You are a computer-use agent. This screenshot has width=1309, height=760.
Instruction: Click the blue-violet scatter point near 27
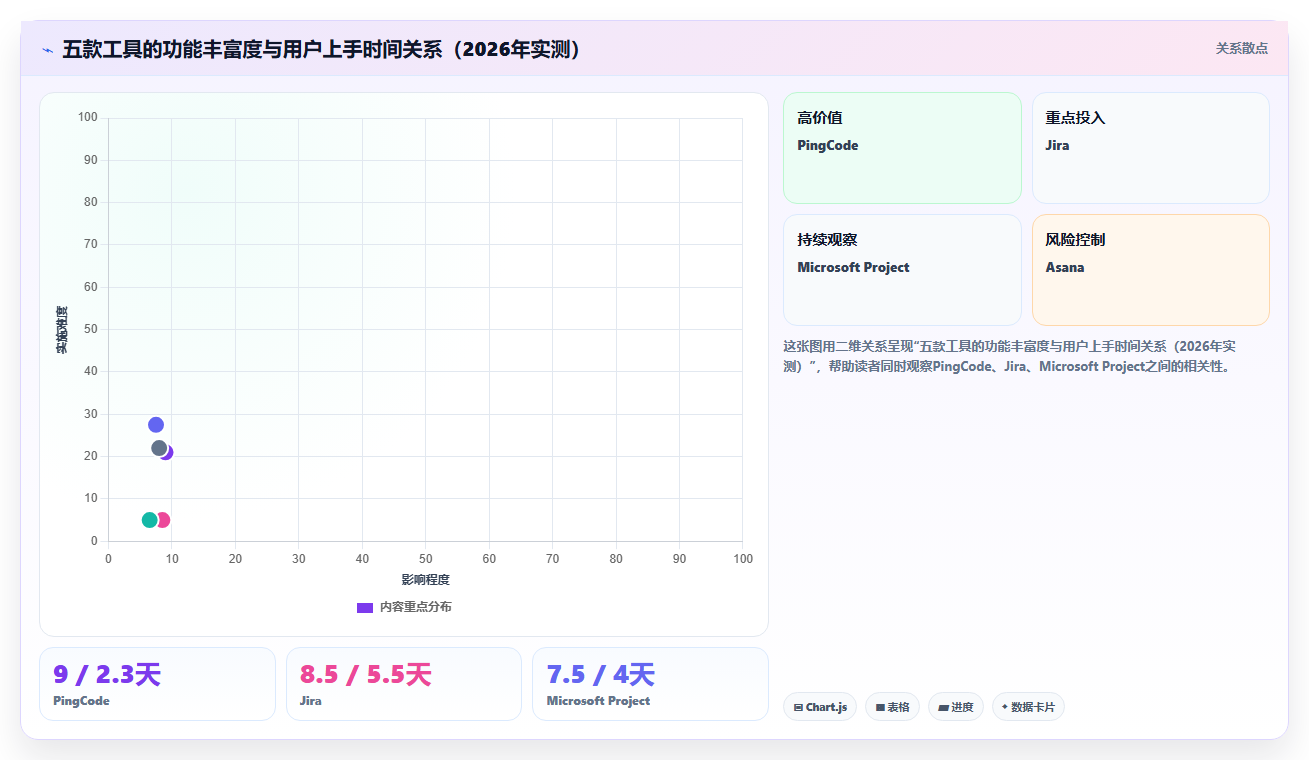[156, 425]
